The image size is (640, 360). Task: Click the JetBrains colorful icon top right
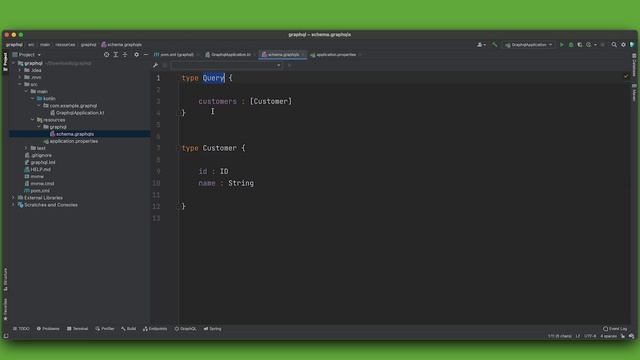[632, 44]
